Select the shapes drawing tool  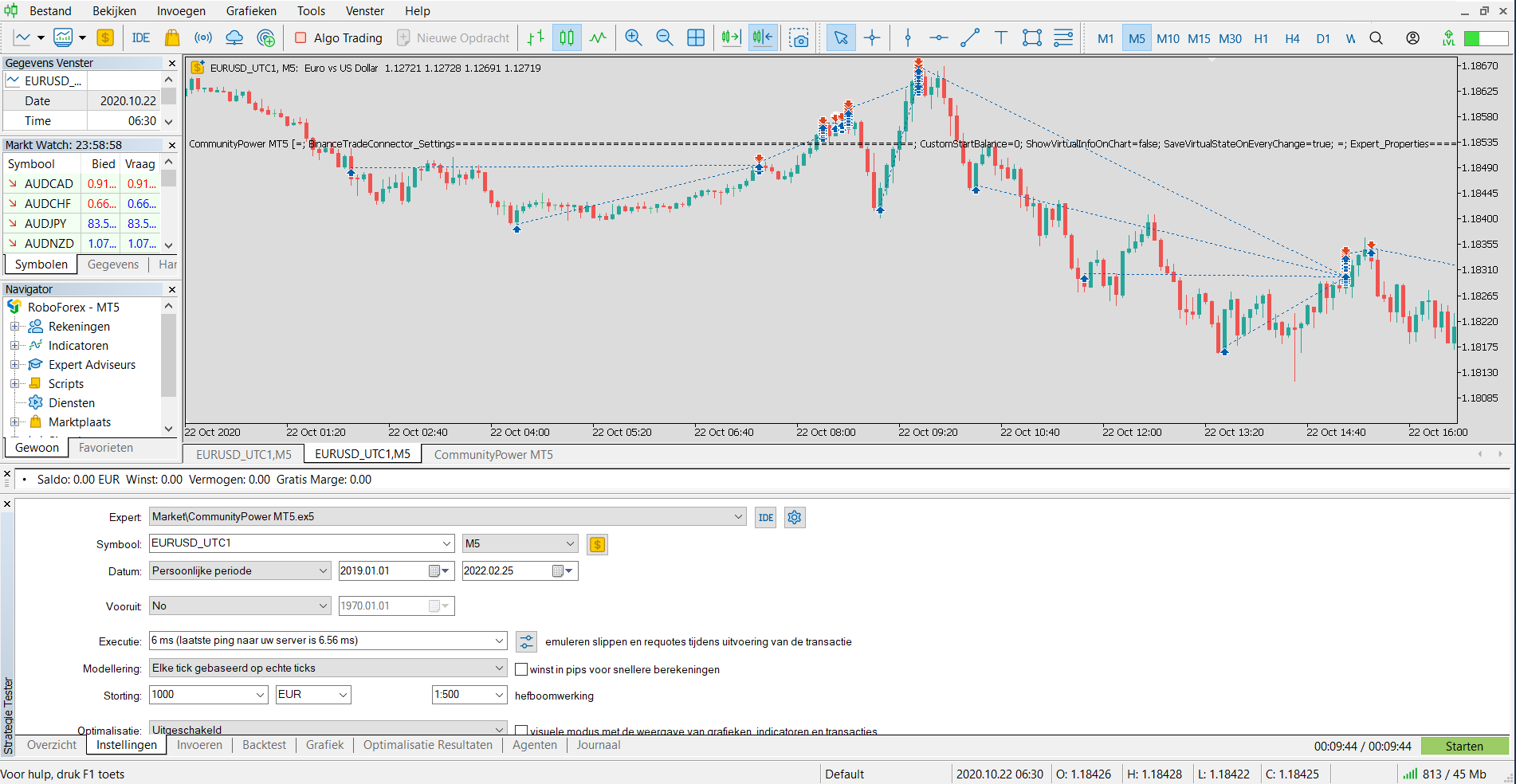tap(1032, 37)
